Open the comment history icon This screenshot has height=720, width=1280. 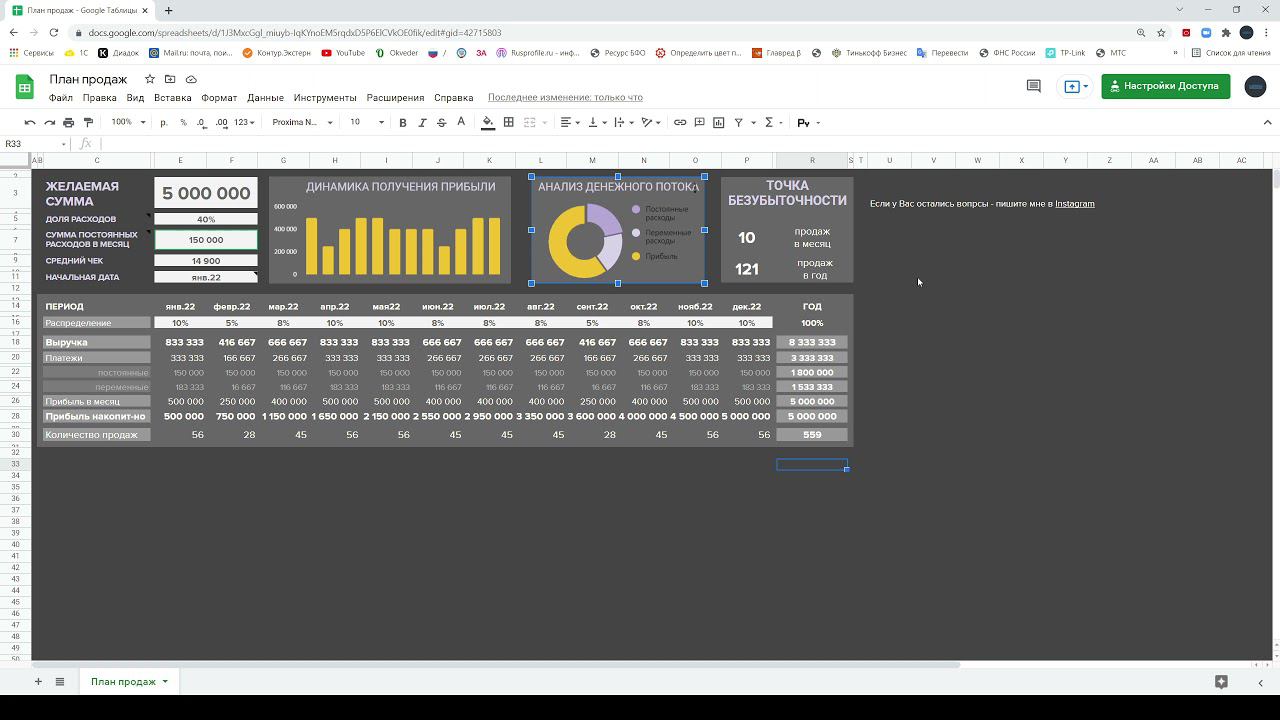coord(1034,86)
